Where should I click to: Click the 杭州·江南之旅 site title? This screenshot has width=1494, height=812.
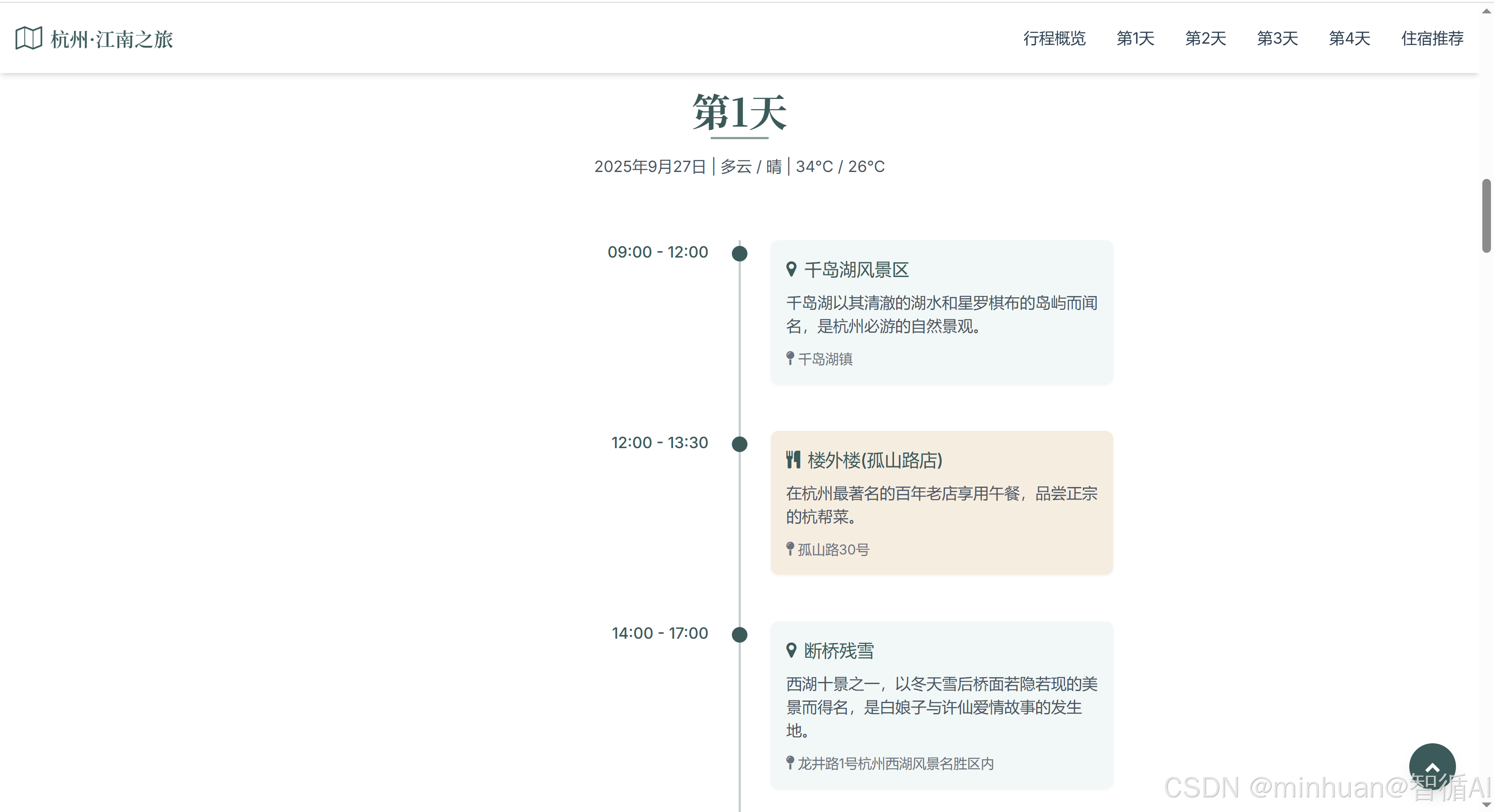tap(112, 39)
